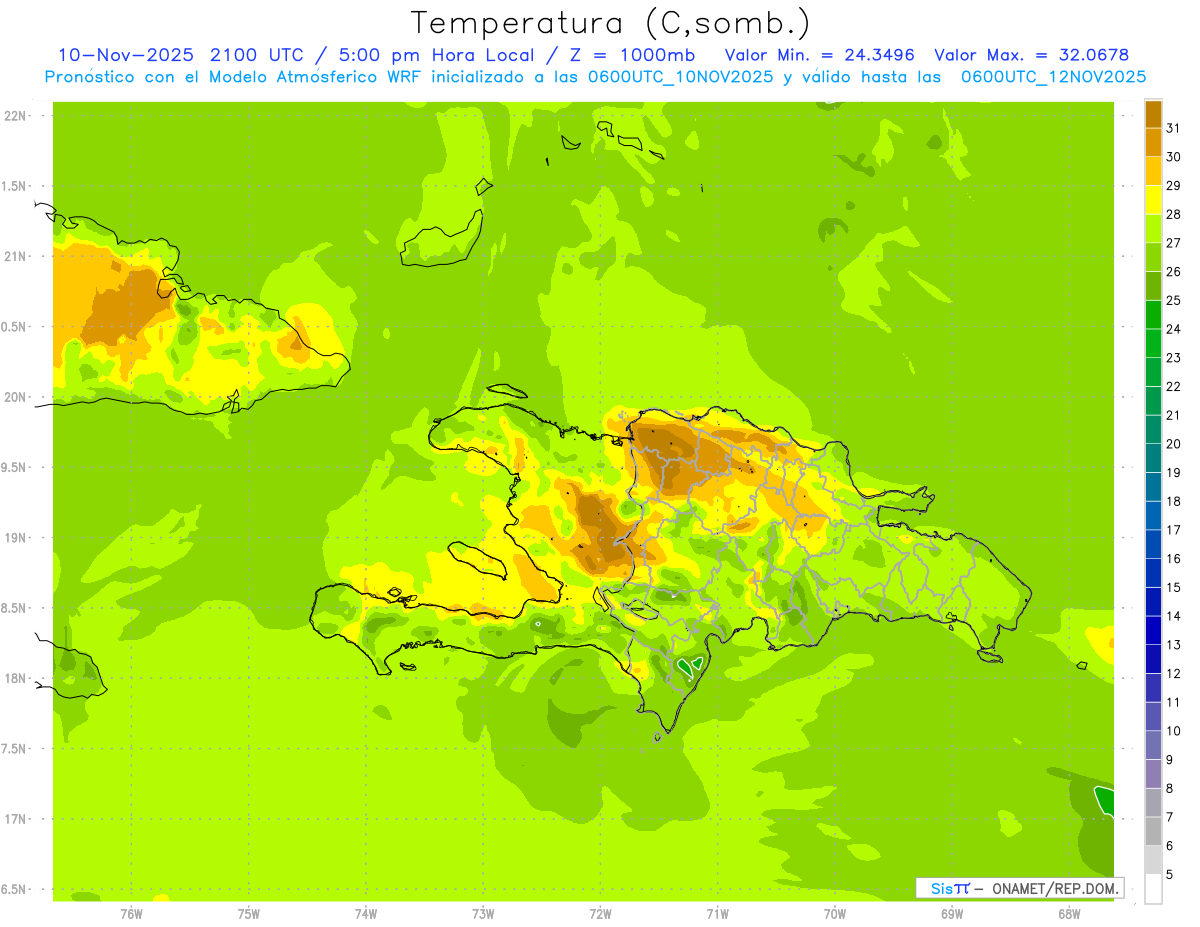
Task: Click the colorbar legend value "12"
Action: pyautogui.click(x=1173, y=674)
